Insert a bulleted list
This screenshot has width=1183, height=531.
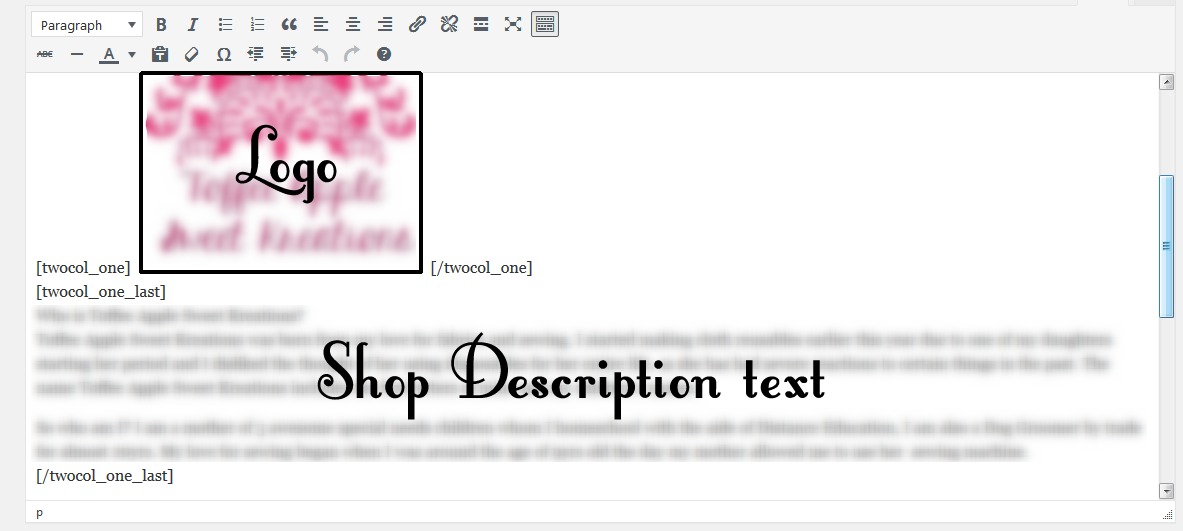click(225, 25)
